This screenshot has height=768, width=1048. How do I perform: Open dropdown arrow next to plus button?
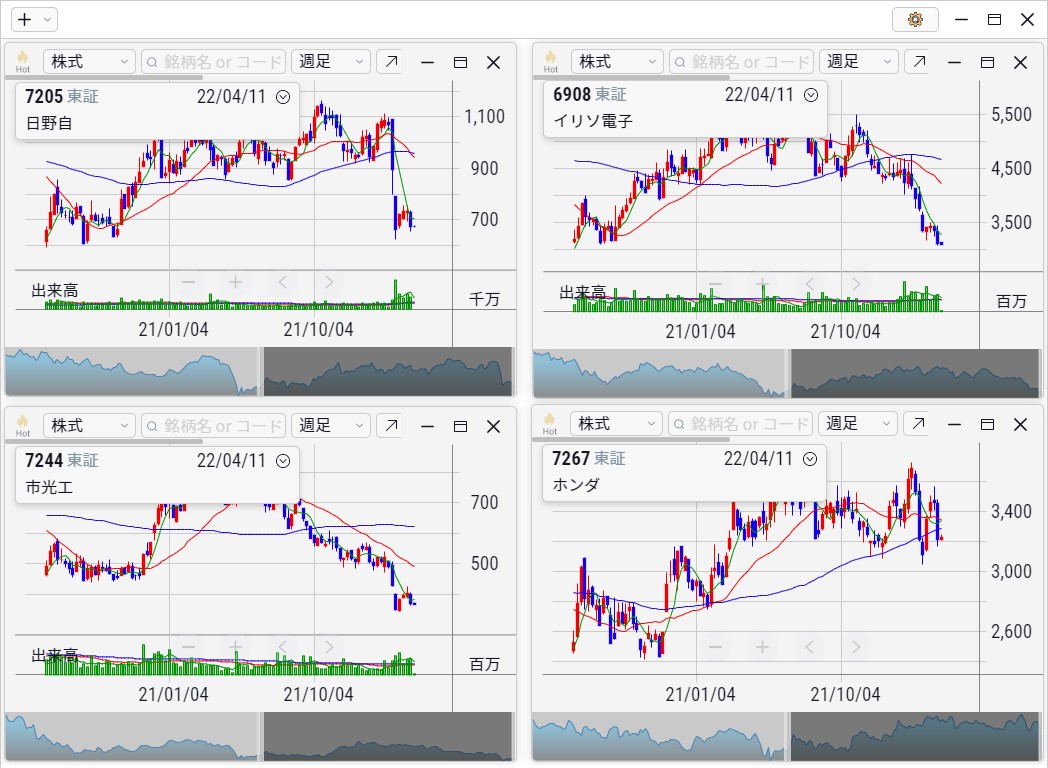48,19
